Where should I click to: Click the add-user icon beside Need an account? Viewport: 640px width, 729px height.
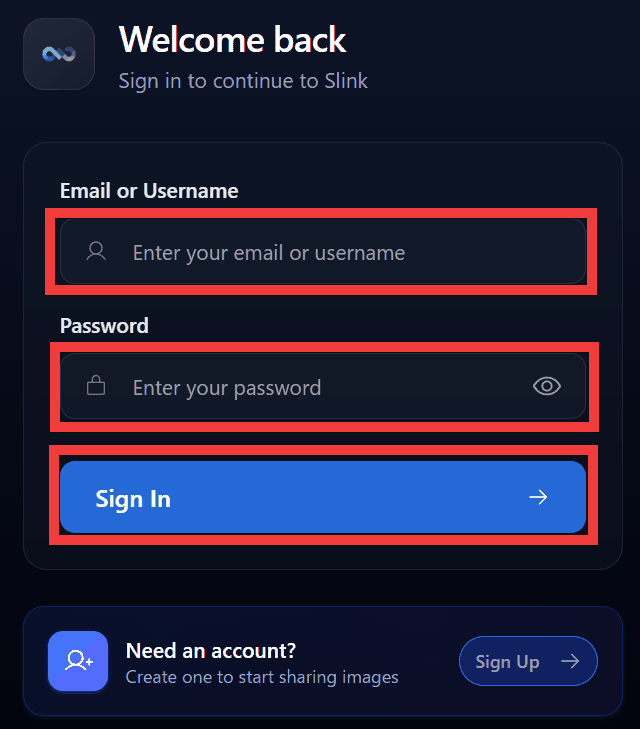pyautogui.click(x=78, y=660)
